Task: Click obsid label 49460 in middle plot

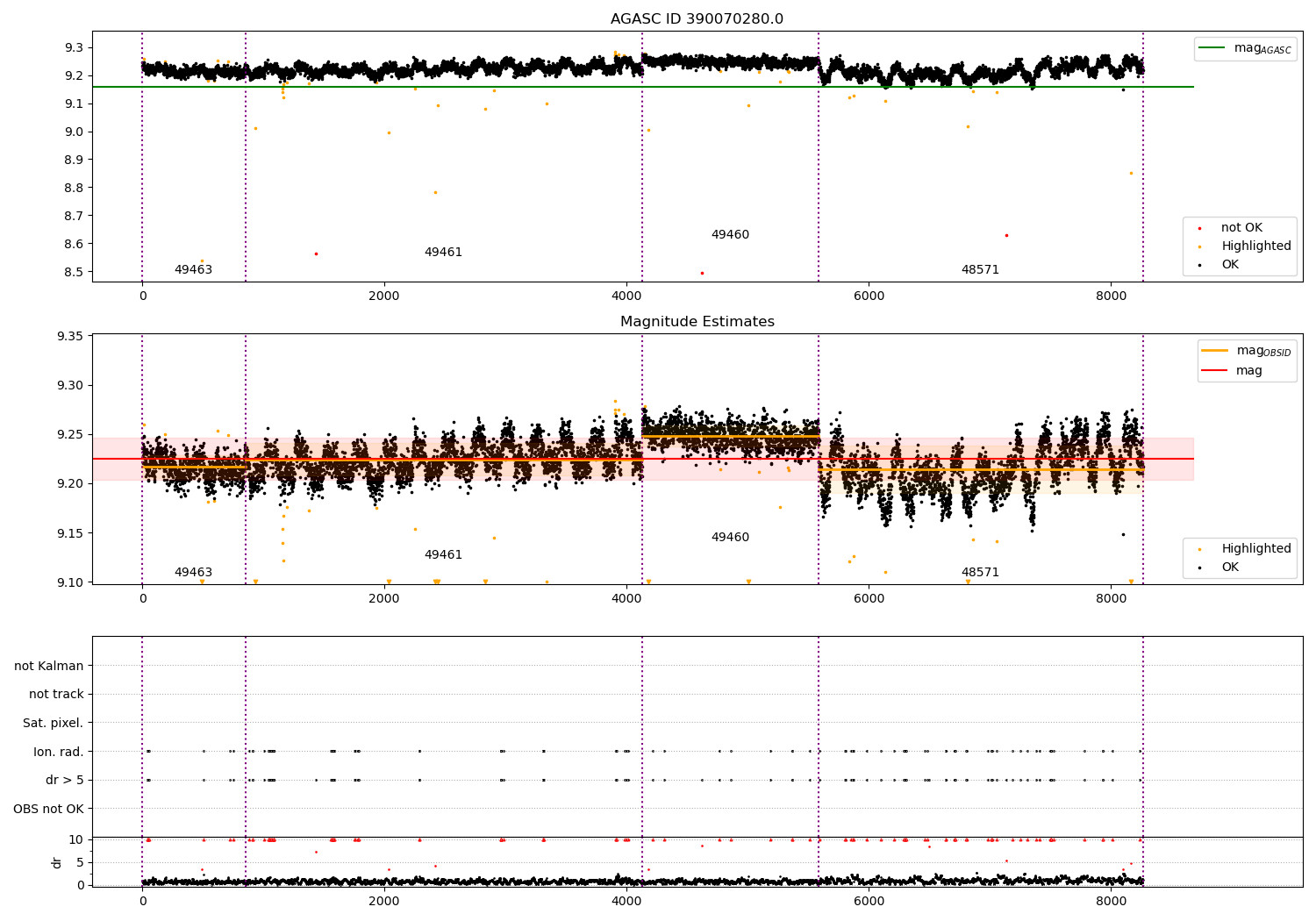Action: coord(730,538)
